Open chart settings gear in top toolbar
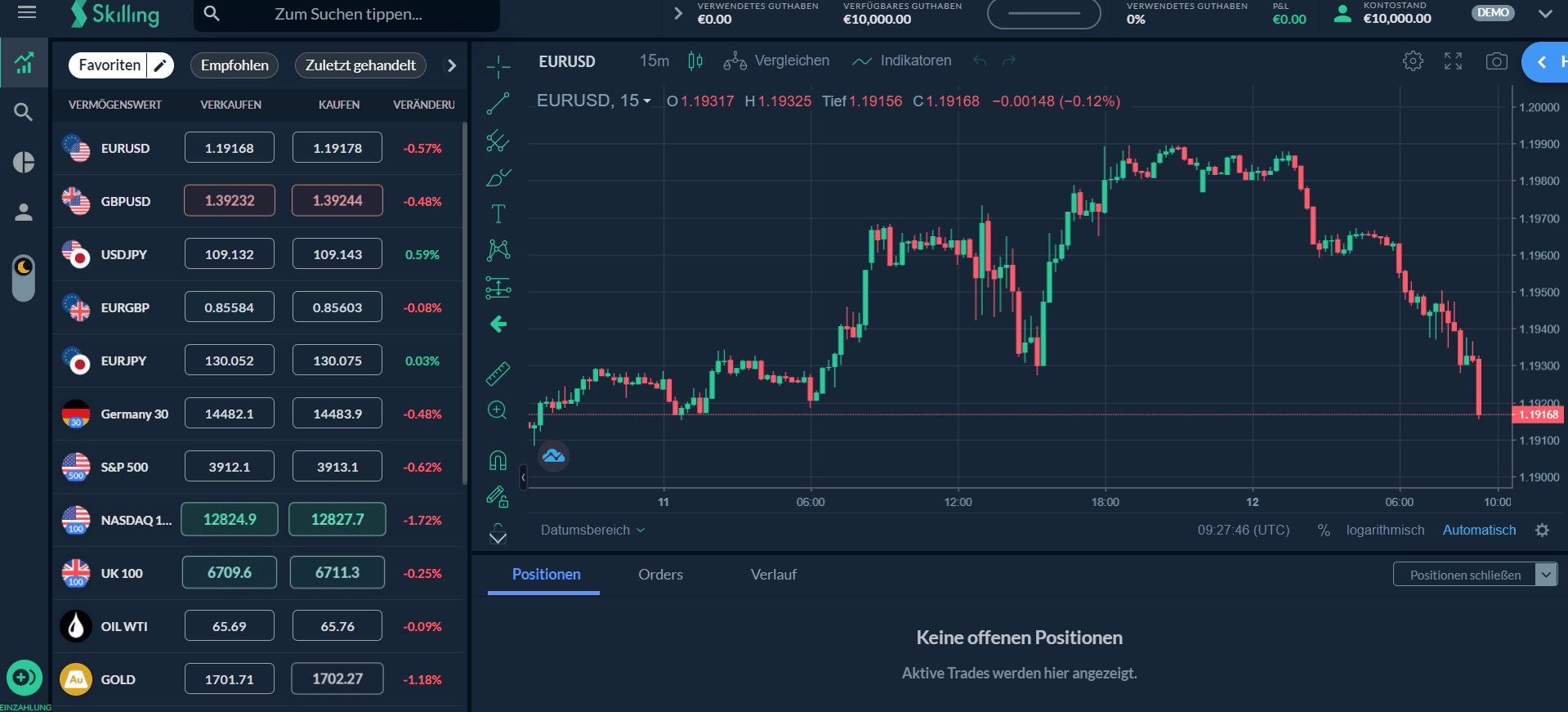This screenshot has width=1568, height=712. click(1413, 61)
